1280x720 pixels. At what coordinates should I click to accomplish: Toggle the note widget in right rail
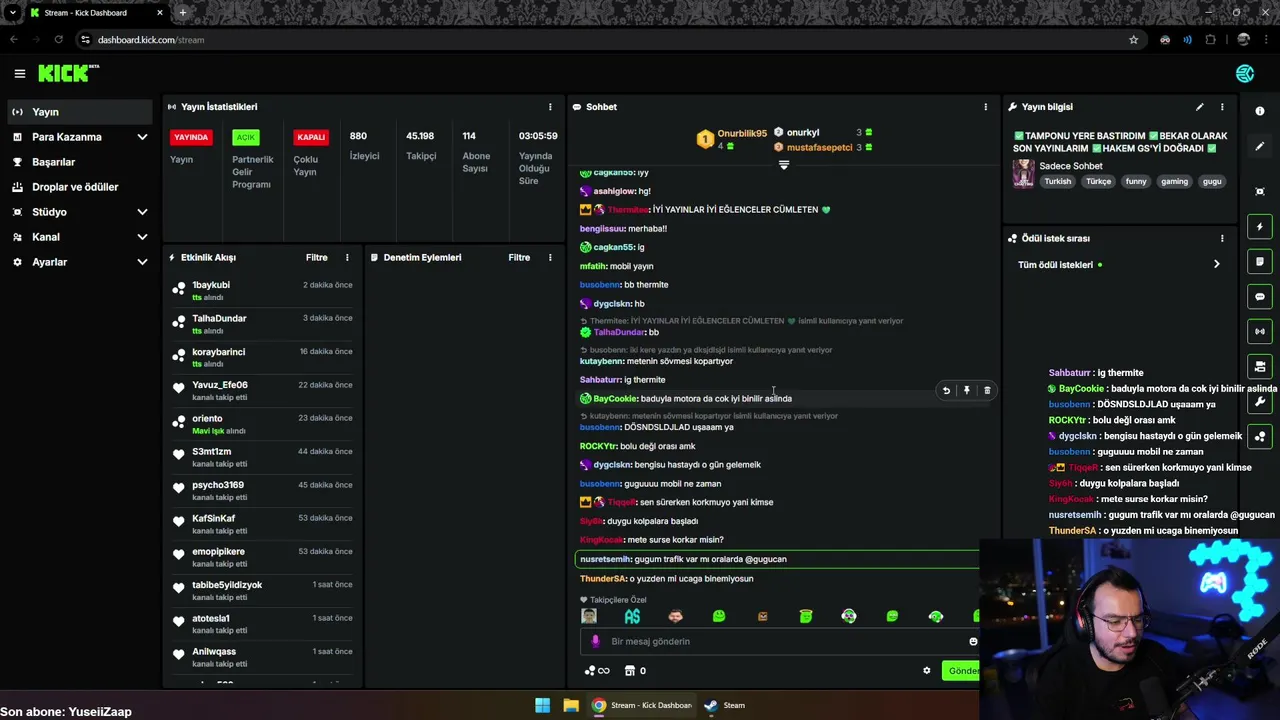1260,262
